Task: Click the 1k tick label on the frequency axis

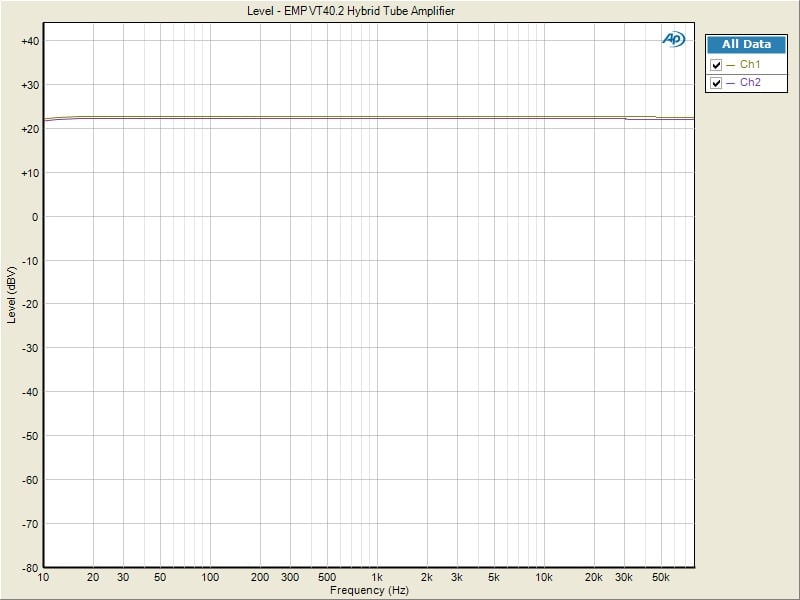Action: [377, 578]
